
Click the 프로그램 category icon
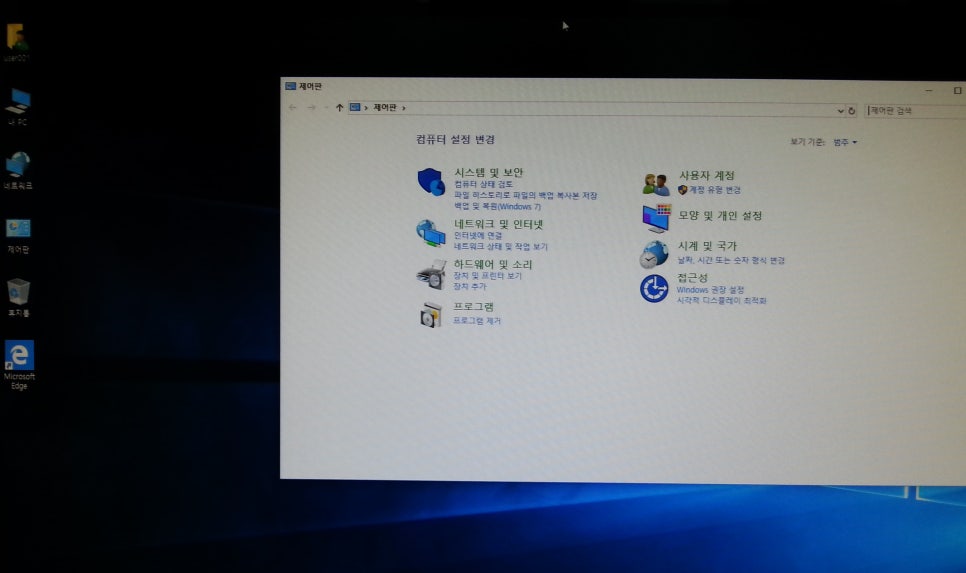(x=430, y=315)
